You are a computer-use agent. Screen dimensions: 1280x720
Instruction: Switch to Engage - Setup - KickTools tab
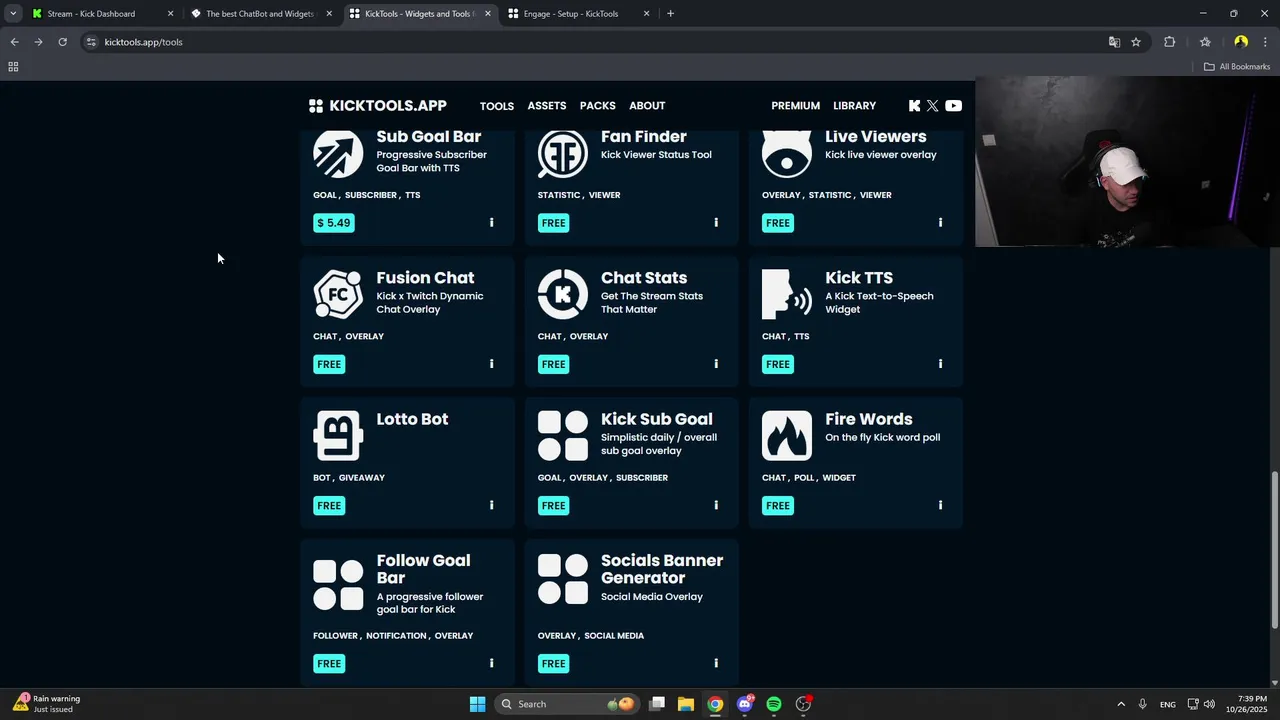pos(578,14)
